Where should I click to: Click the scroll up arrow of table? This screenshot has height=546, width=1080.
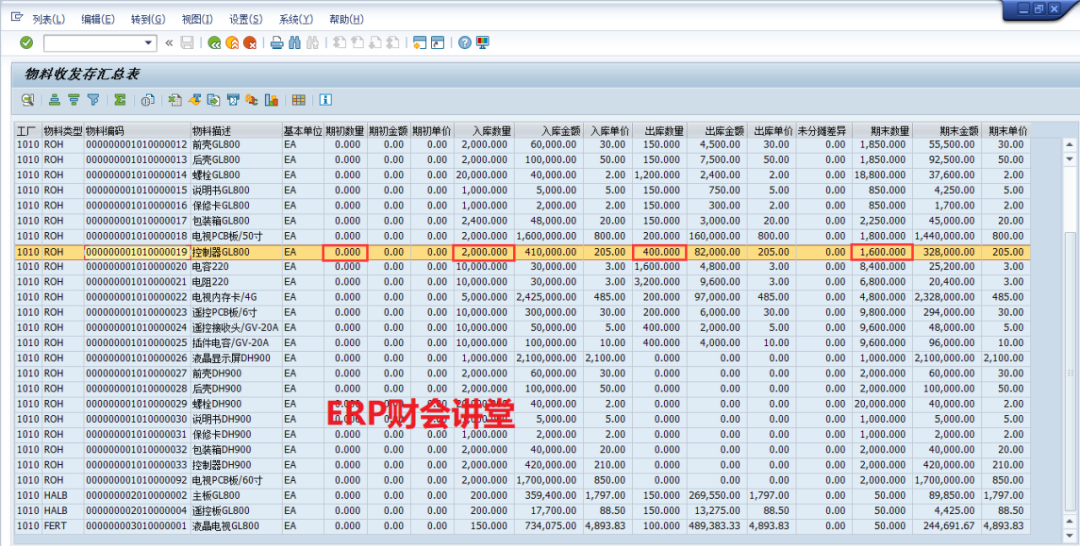coord(1069,144)
